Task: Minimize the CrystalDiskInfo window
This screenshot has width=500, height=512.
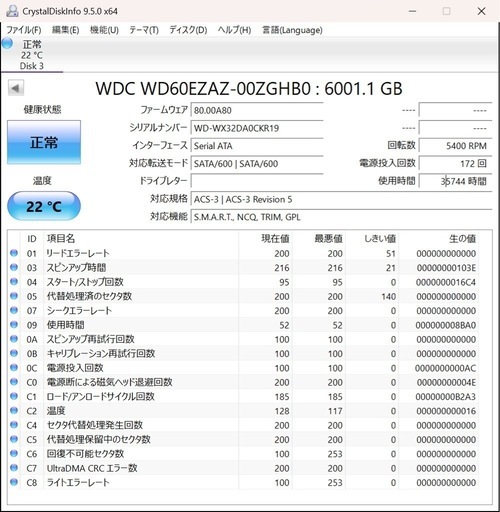Action: [x=413, y=11]
